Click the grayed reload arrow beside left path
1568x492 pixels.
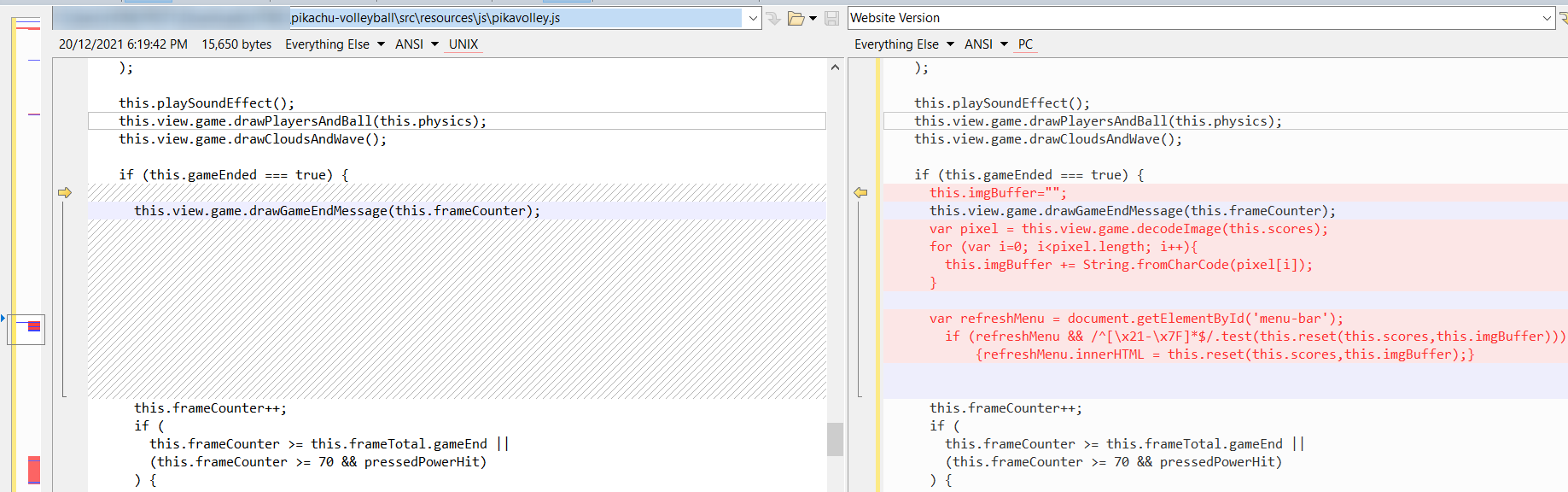click(773, 18)
